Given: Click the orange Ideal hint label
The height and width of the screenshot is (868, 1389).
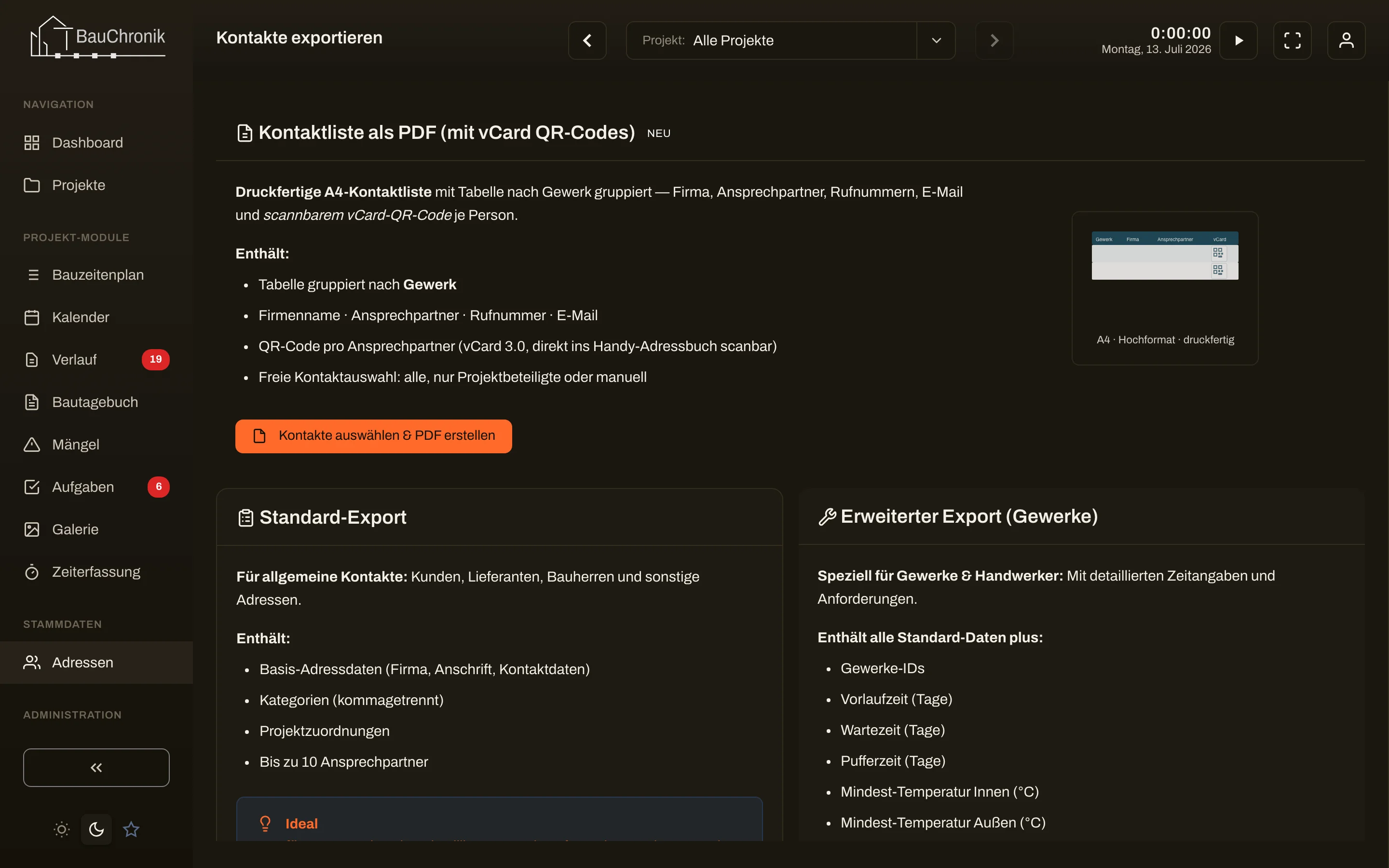Looking at the screenshot, I should (x=301, y=824).
